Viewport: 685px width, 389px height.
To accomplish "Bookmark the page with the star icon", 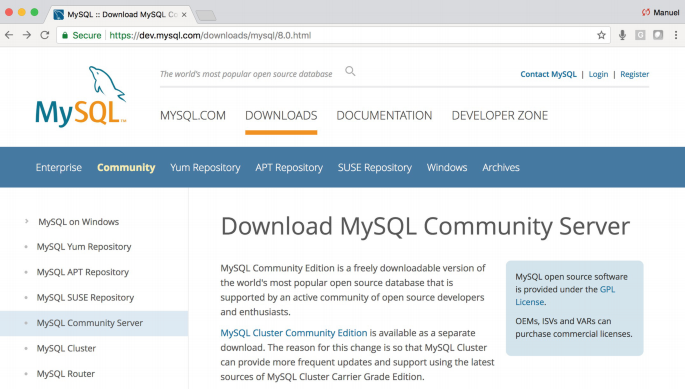I will 602,35.
